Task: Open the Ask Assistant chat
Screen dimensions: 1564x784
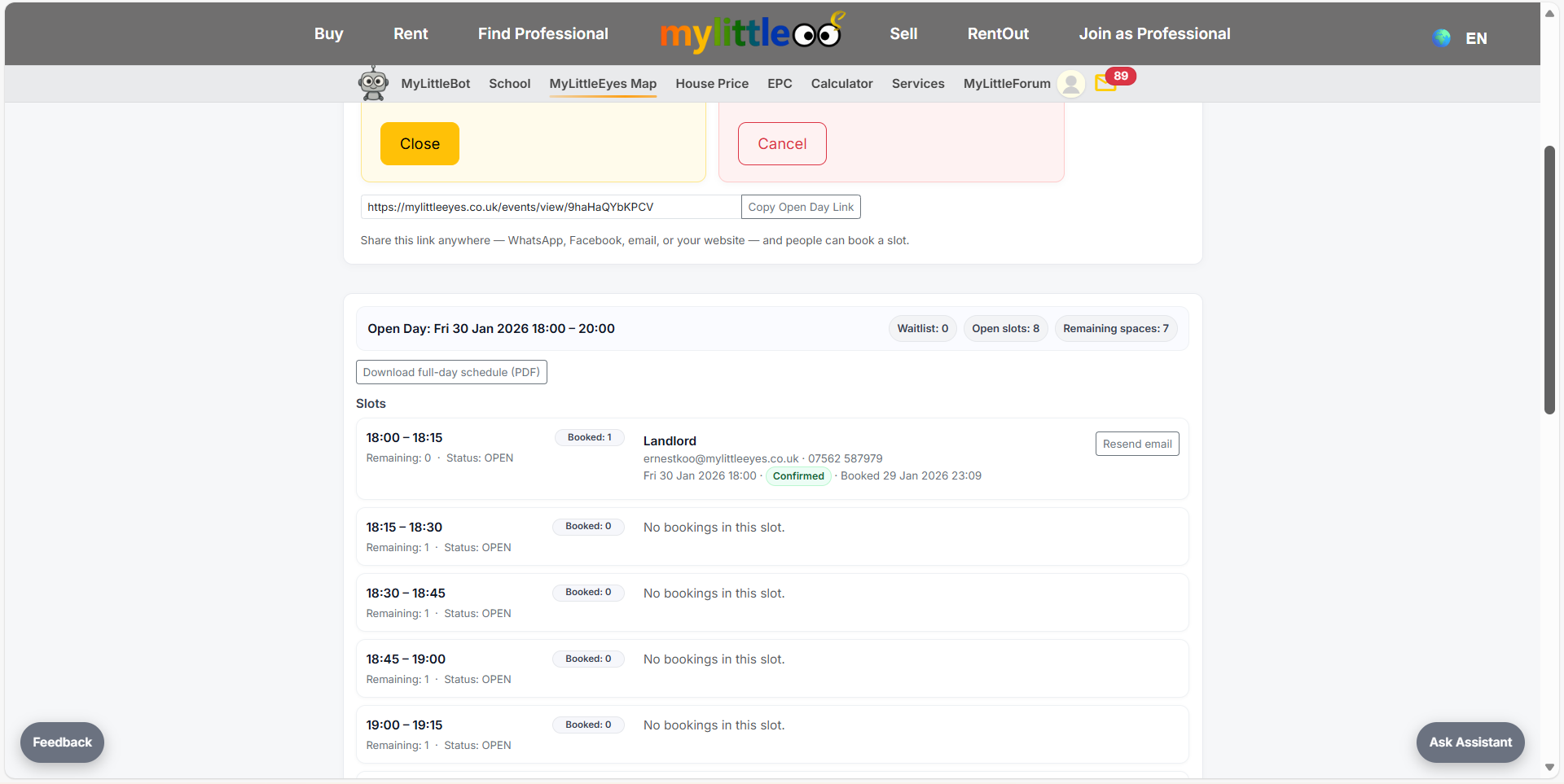Action: (x=1470, y=742)
